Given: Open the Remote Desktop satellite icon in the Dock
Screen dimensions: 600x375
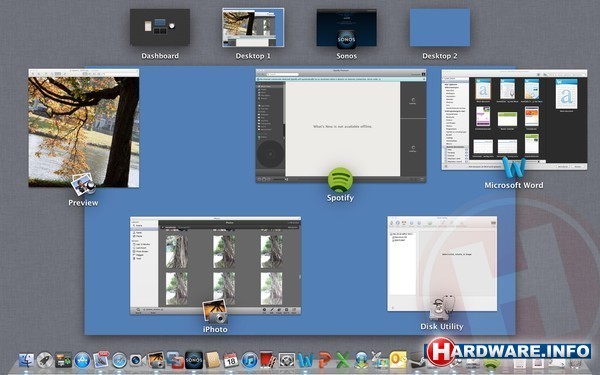Looking at the screenshot, I should [x=380, y=360].
